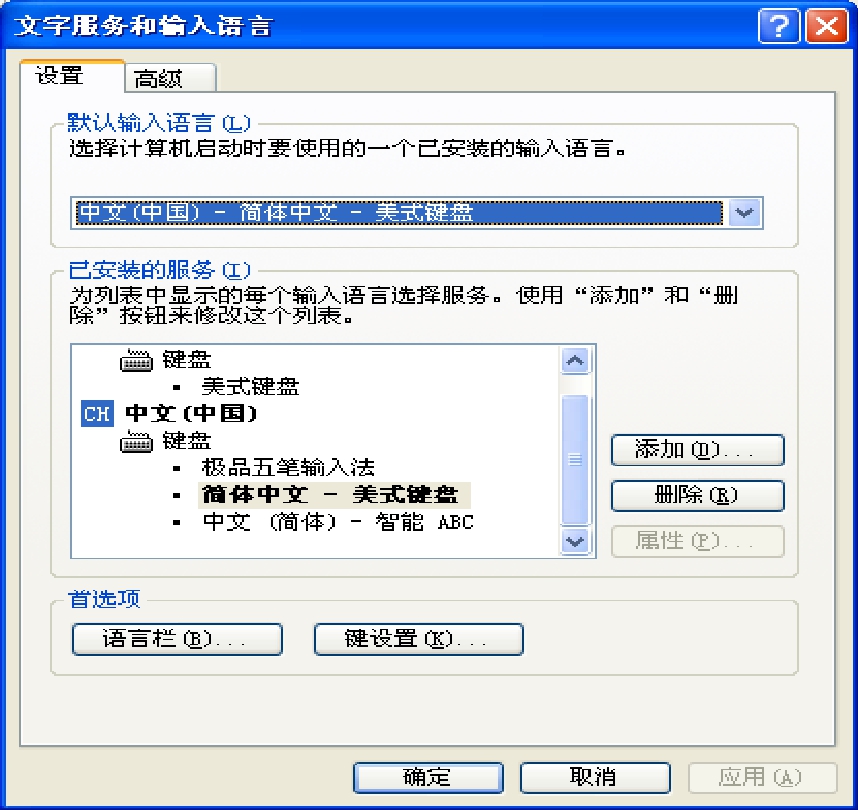Click the 删除(R) button
This screenshot has height=810, width=858.
698,495
